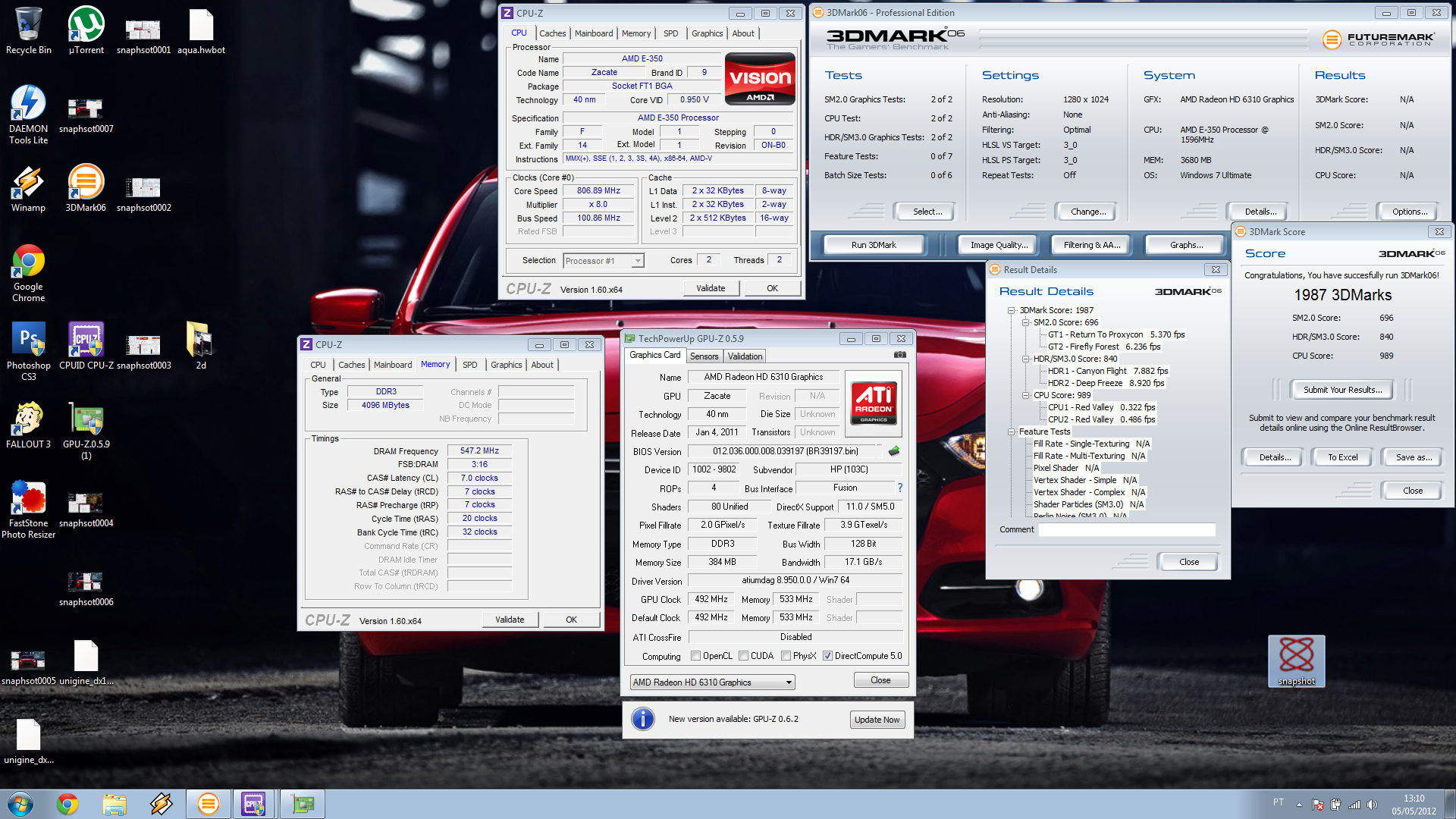Select the unigine_dx1... file icon
Screen dimensions: 1456x819
pyautogui.click(x=86, y=661)
